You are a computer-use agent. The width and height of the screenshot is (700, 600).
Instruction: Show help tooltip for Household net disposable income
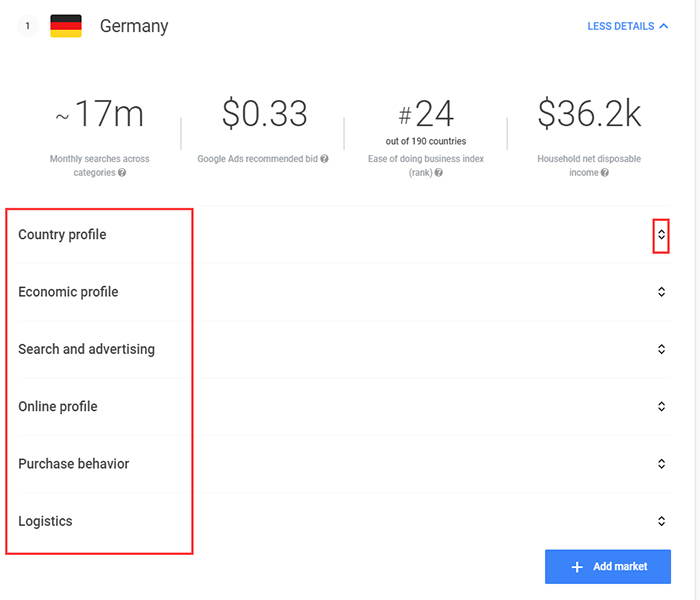(604, 173)
